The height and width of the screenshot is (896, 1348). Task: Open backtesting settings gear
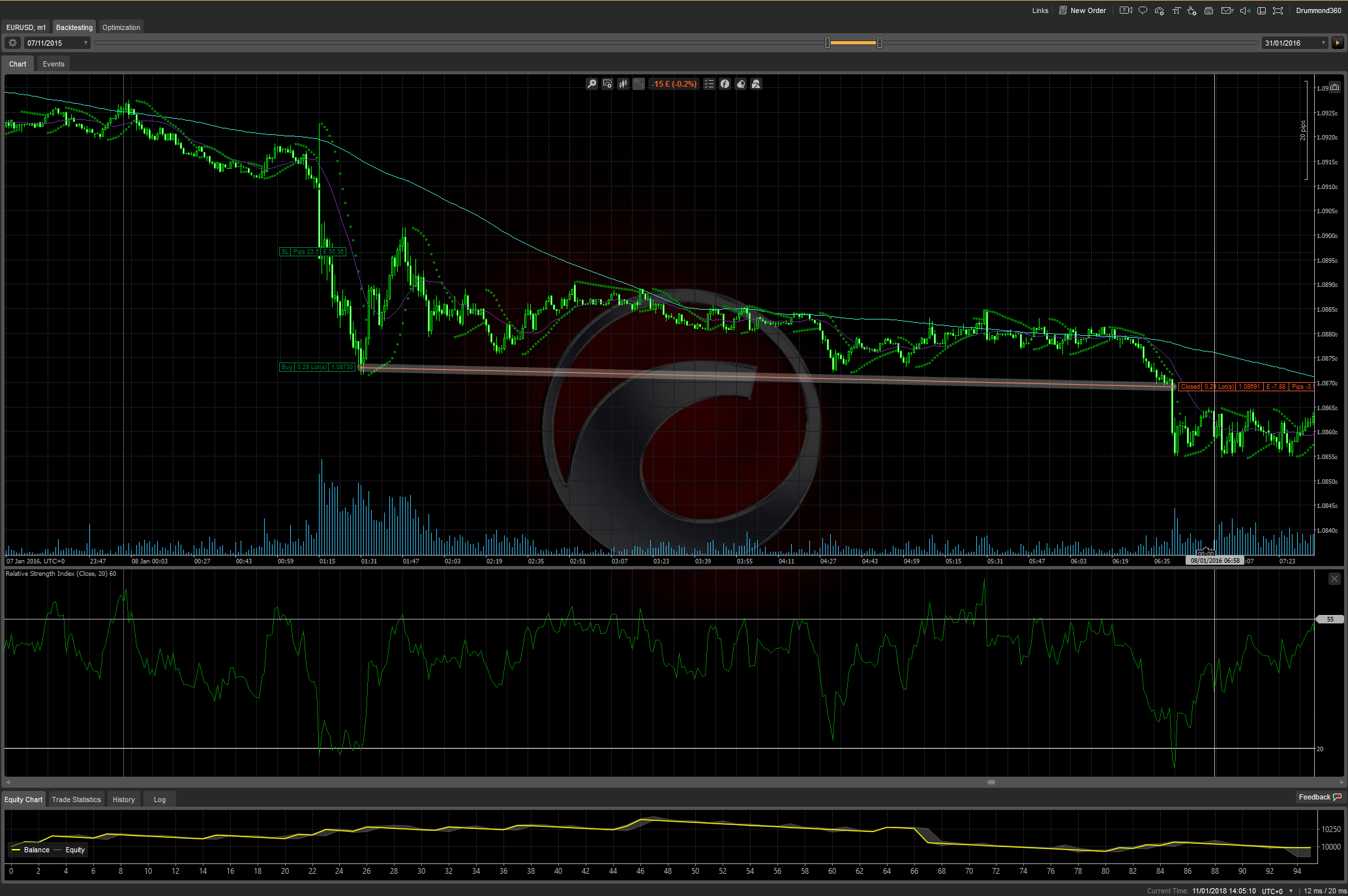(12, 43)
